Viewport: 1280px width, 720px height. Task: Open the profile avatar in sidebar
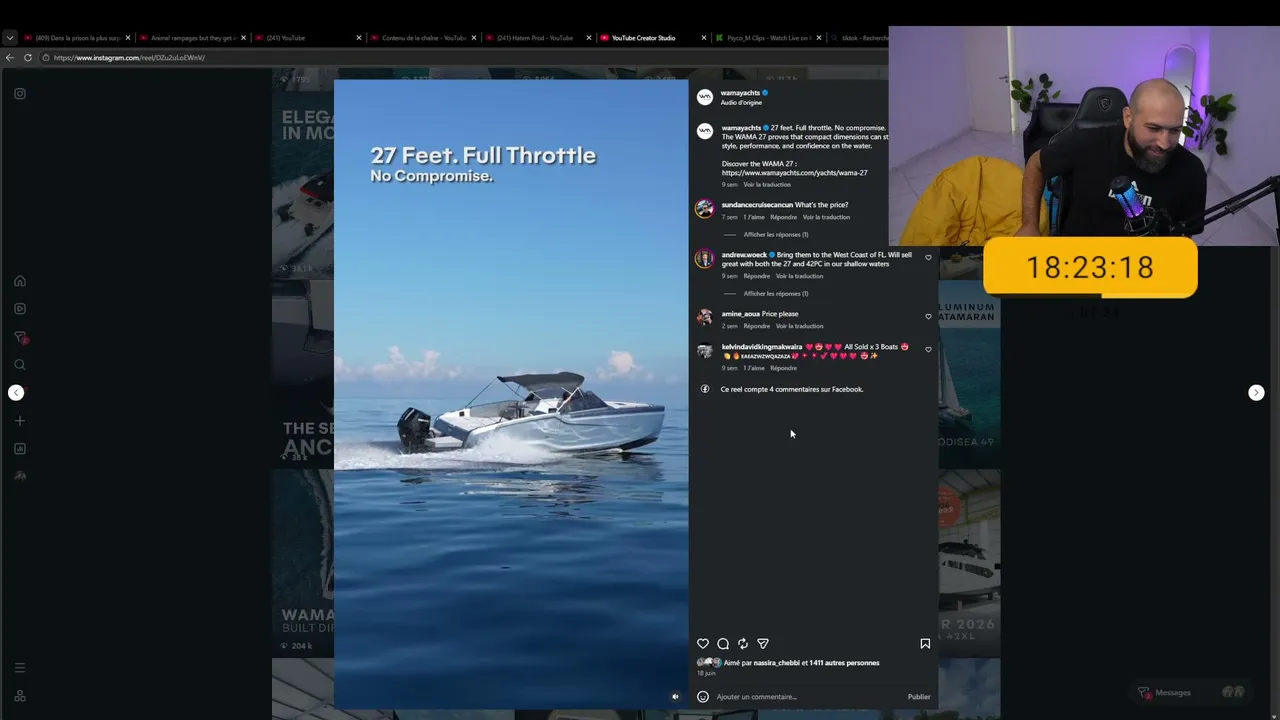[x=20, y=477]
